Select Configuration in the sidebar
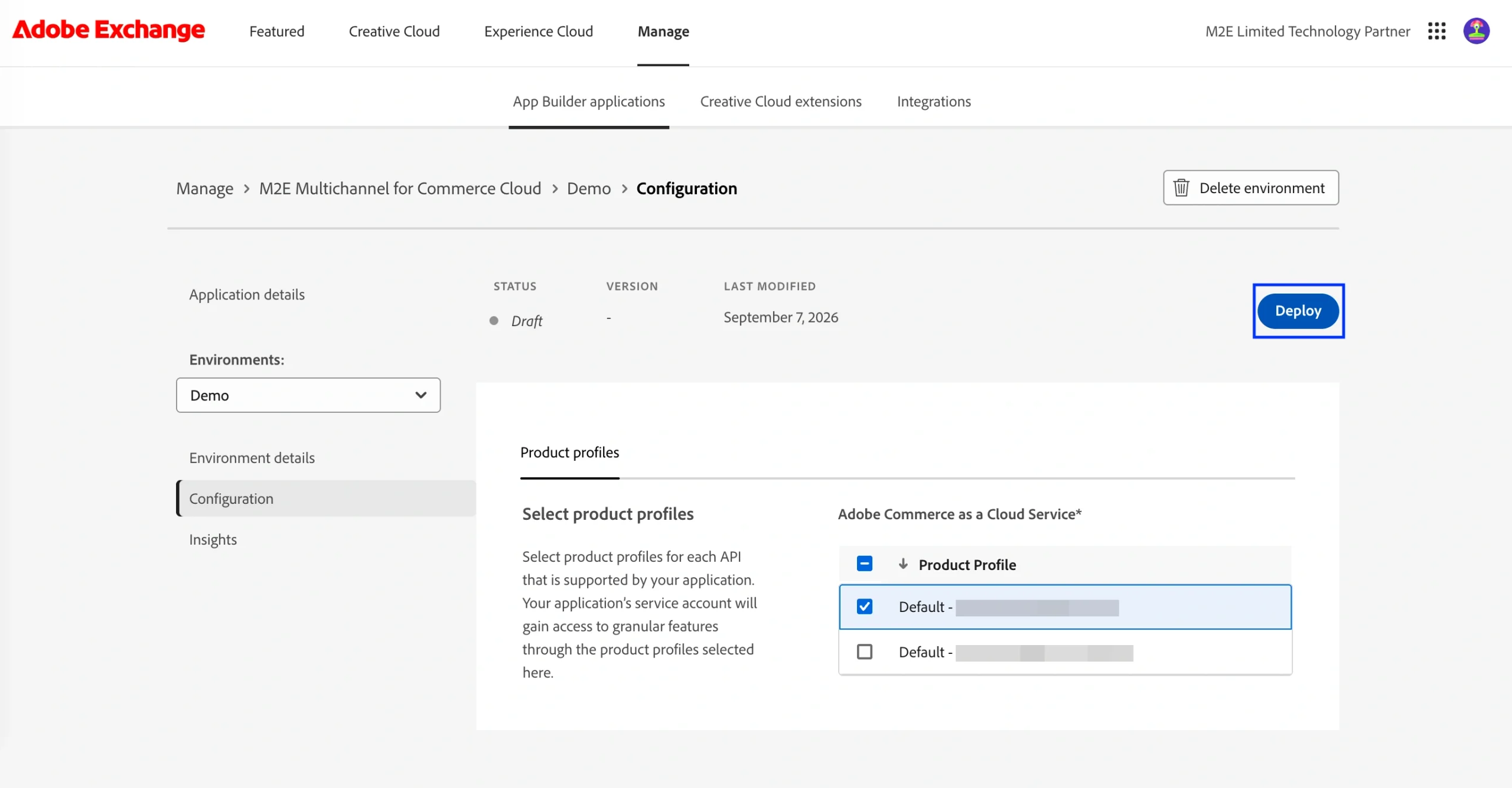This screenshot has height=788, width=1512. 326,499
